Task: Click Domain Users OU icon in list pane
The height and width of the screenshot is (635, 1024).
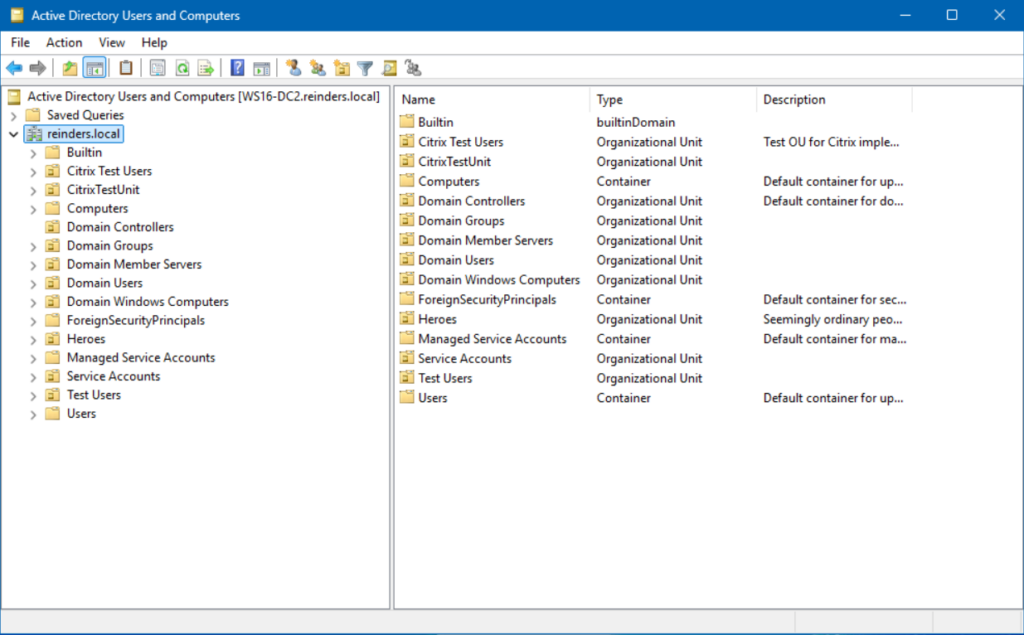Action: [x=407, y=260]
